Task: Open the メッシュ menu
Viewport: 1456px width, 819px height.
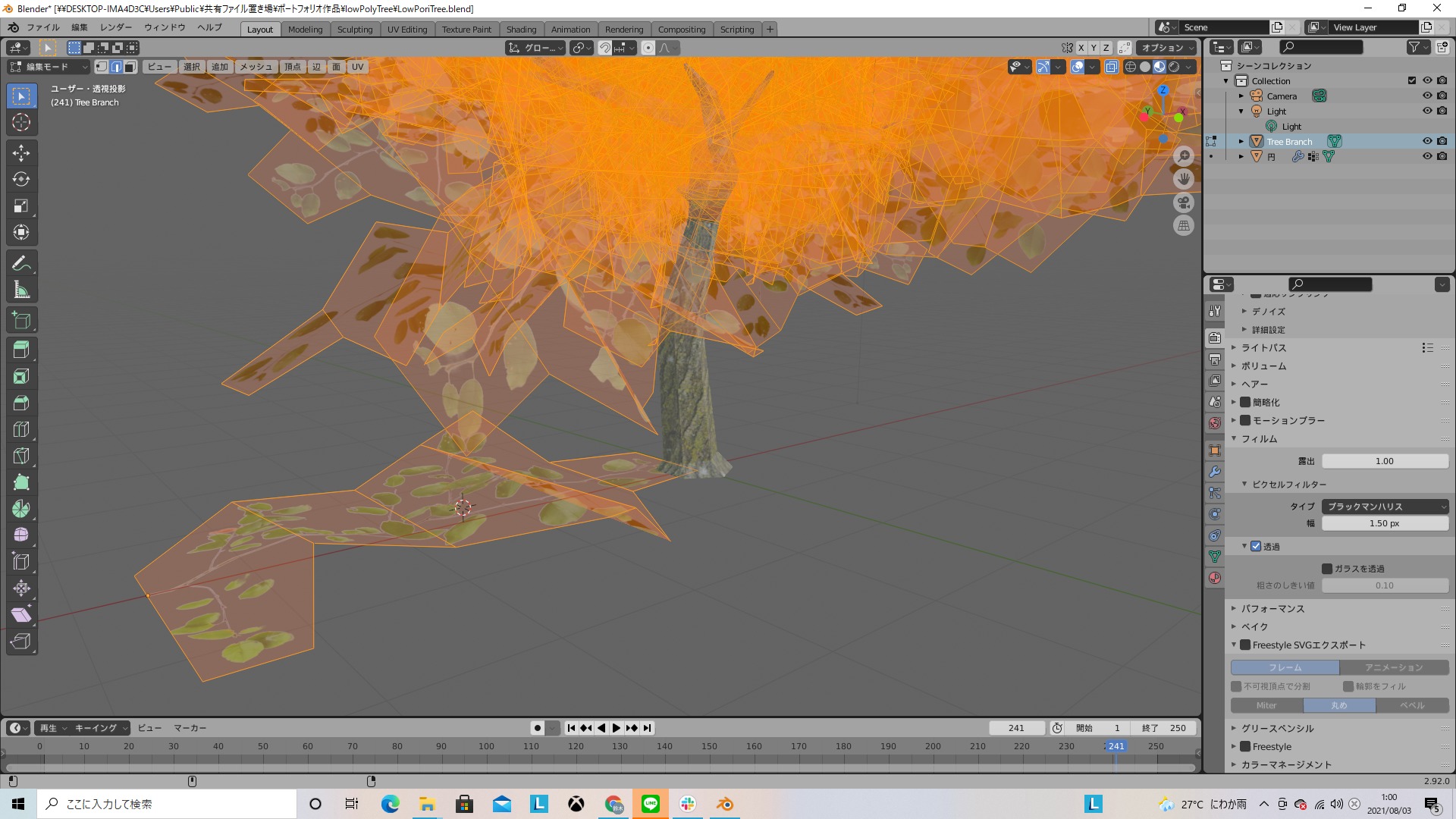Action: (256, 67)
